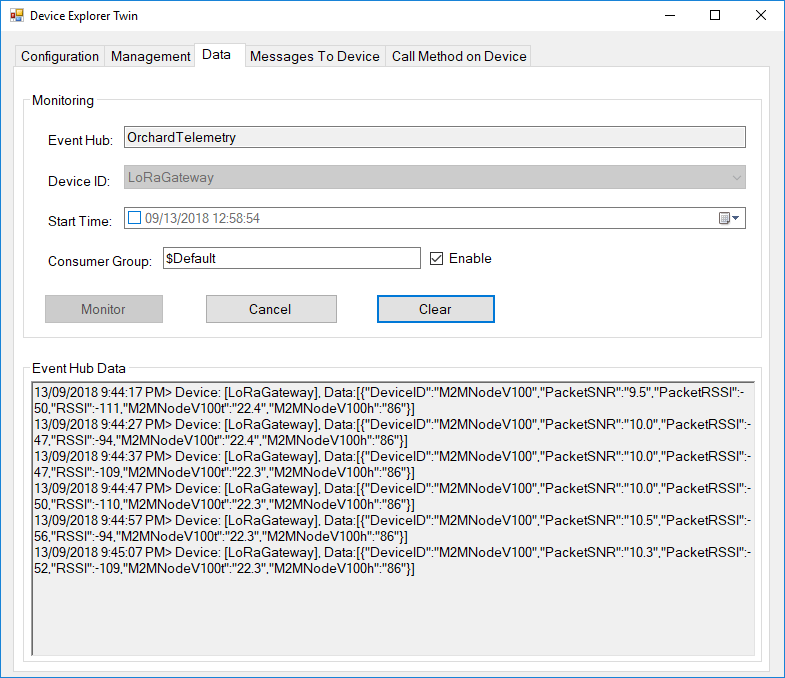
Task: Click the greyed-out Monitor button
Action: click(x=104, y=309)
